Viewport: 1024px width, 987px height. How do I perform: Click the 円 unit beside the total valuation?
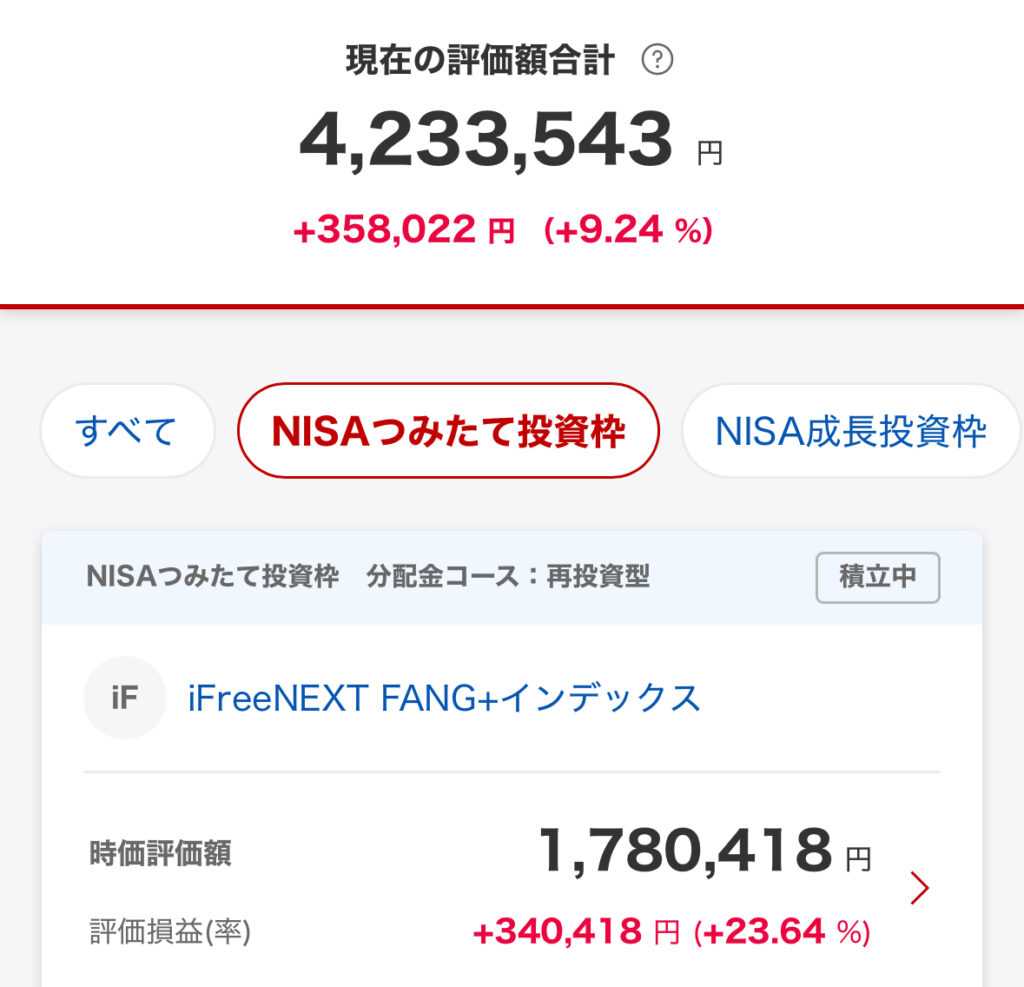[709, 154]
